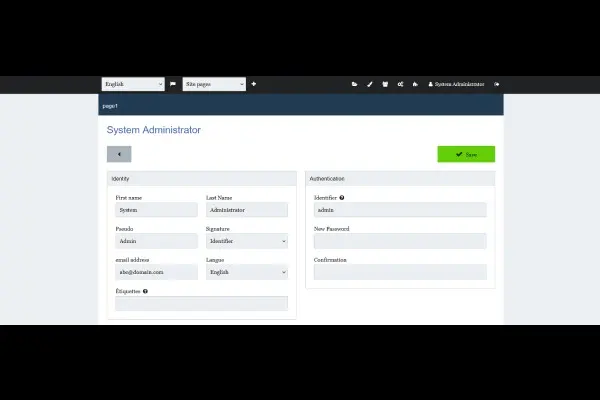Click the First name input field

(x=156, y=210)
